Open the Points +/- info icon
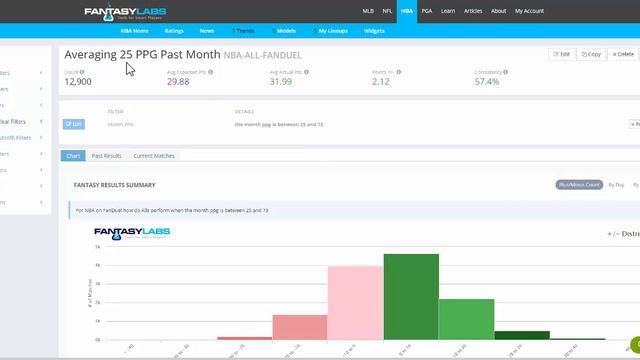The image size is (640, 360). point(399,72)
